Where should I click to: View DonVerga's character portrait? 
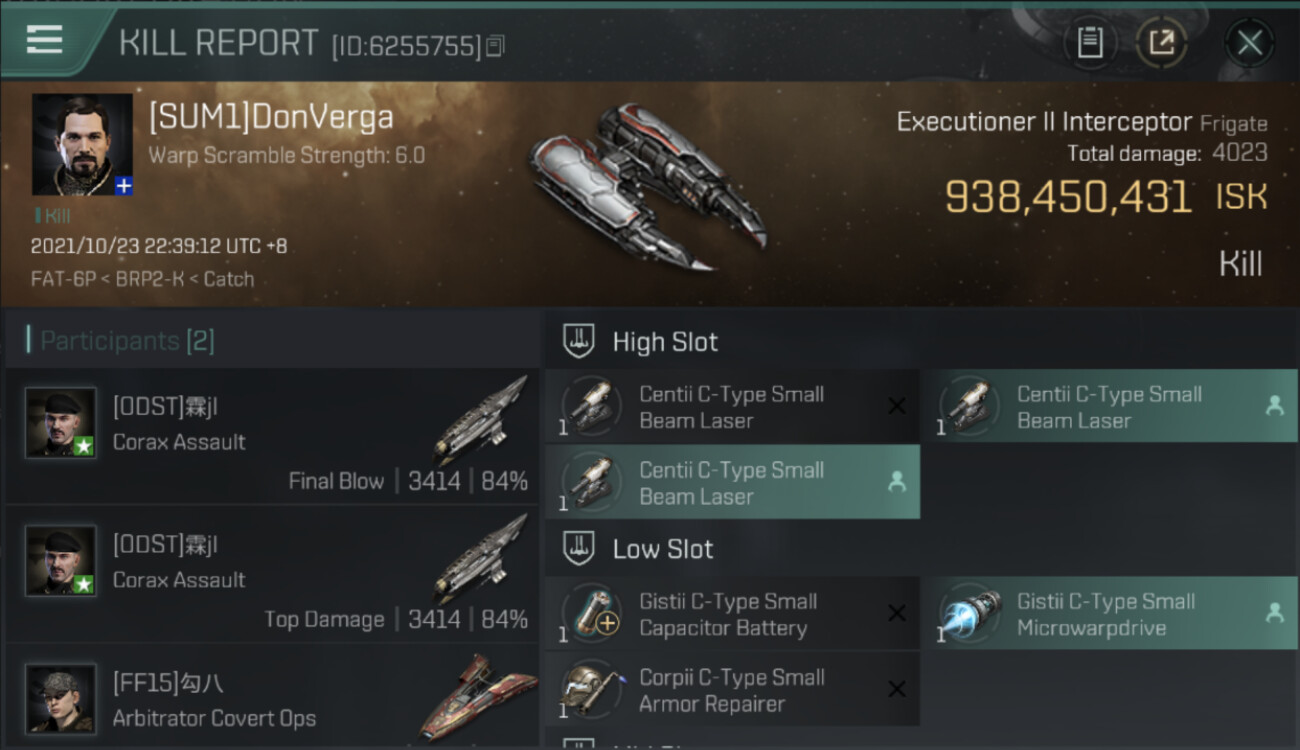(82, 145)
